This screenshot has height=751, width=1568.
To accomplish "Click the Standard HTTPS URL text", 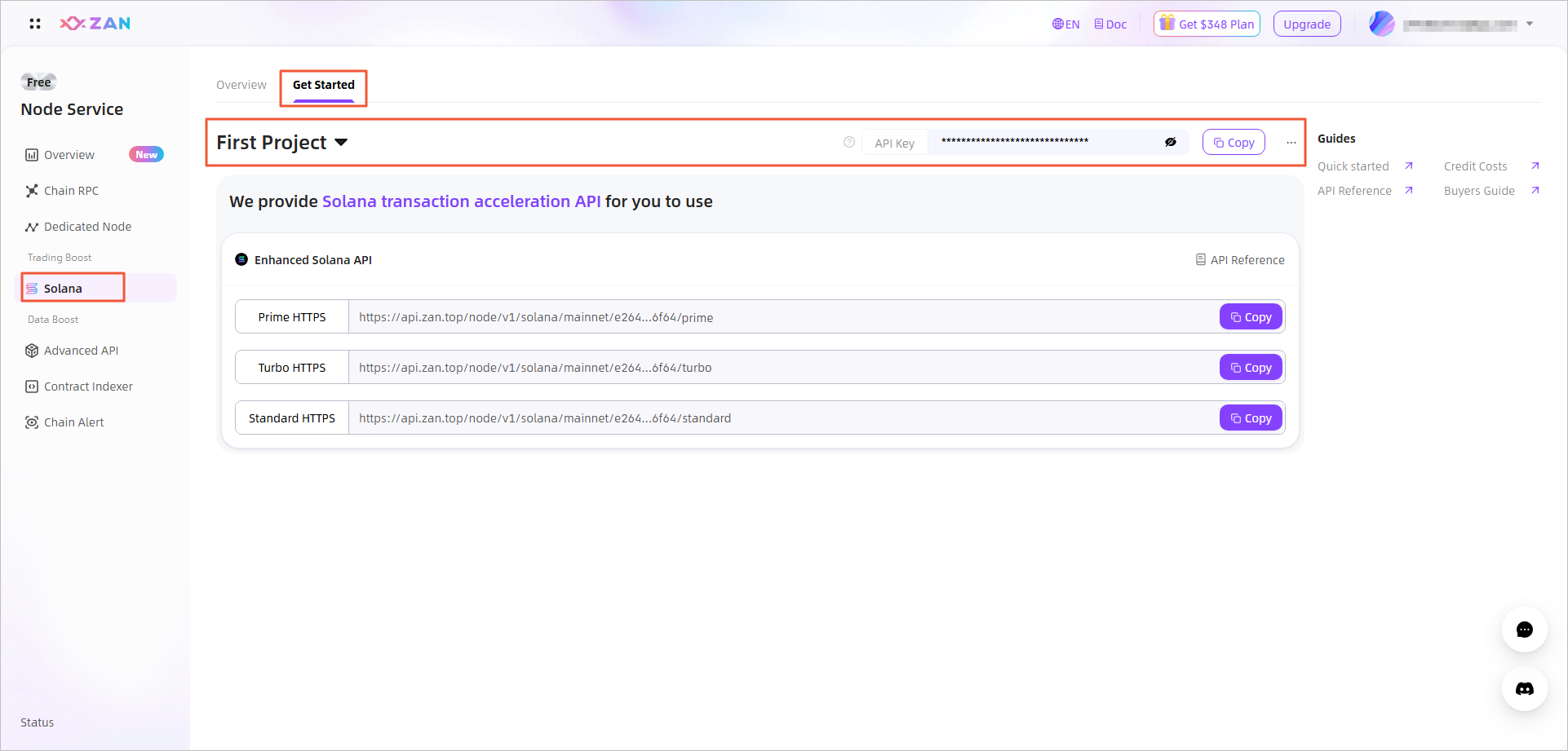I will click(545, 418).
